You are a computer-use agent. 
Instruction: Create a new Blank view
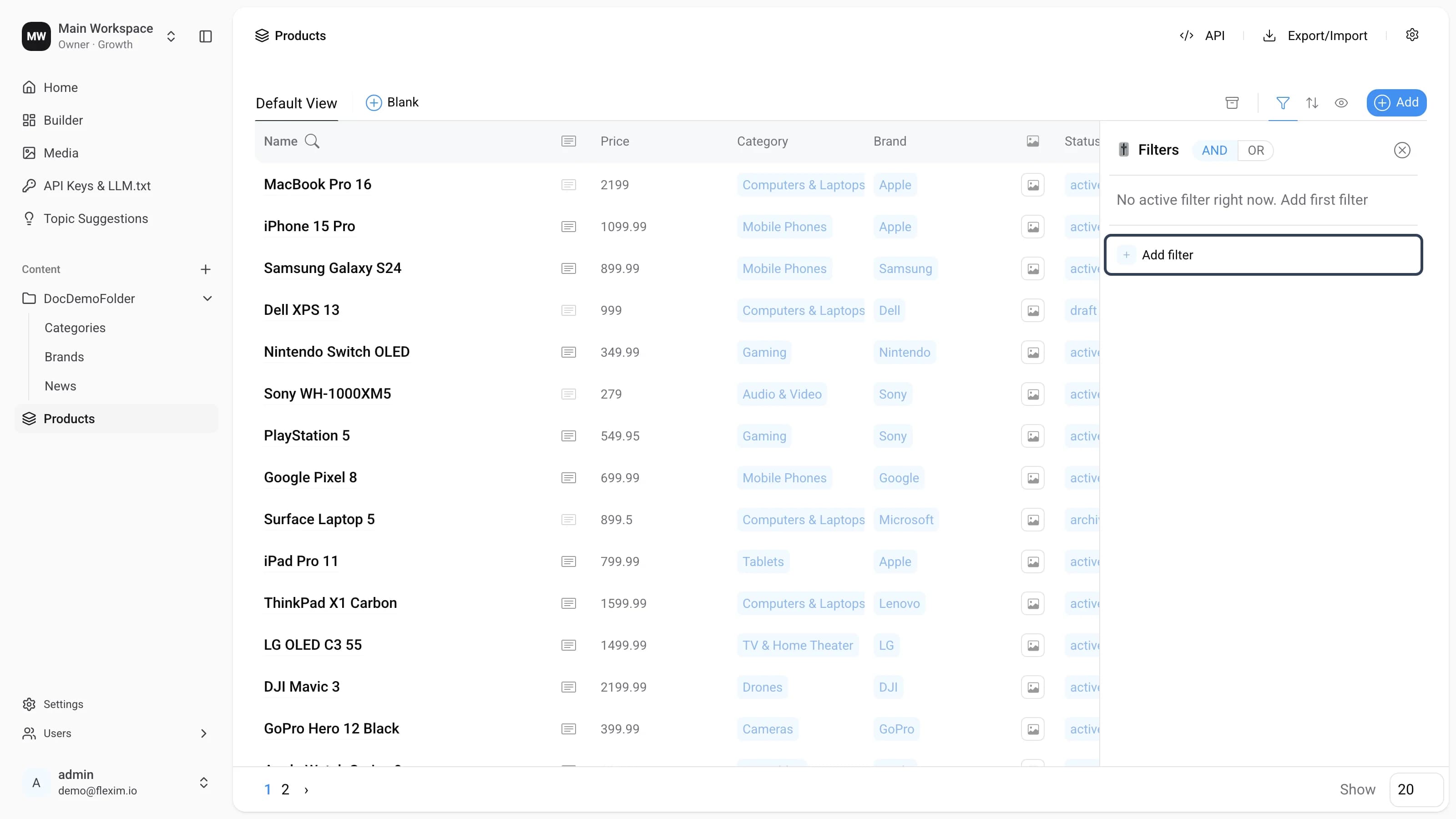(392, 102)
